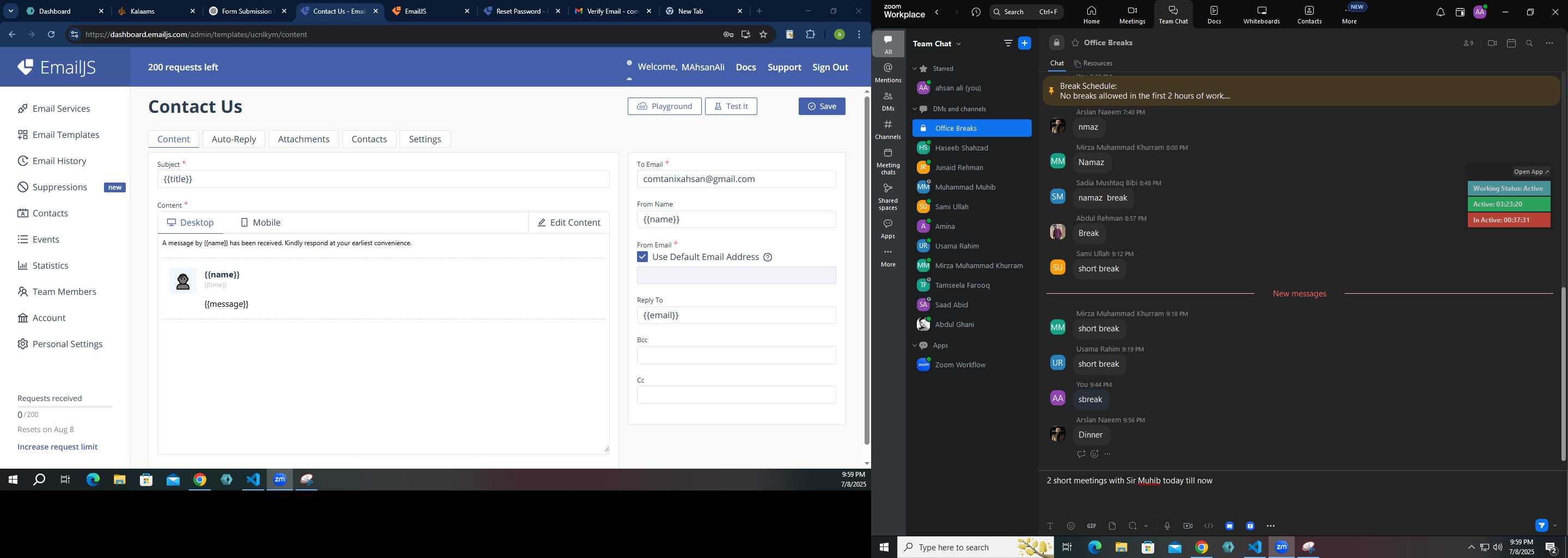Click Reply To input field

click(x=736, y=316)
